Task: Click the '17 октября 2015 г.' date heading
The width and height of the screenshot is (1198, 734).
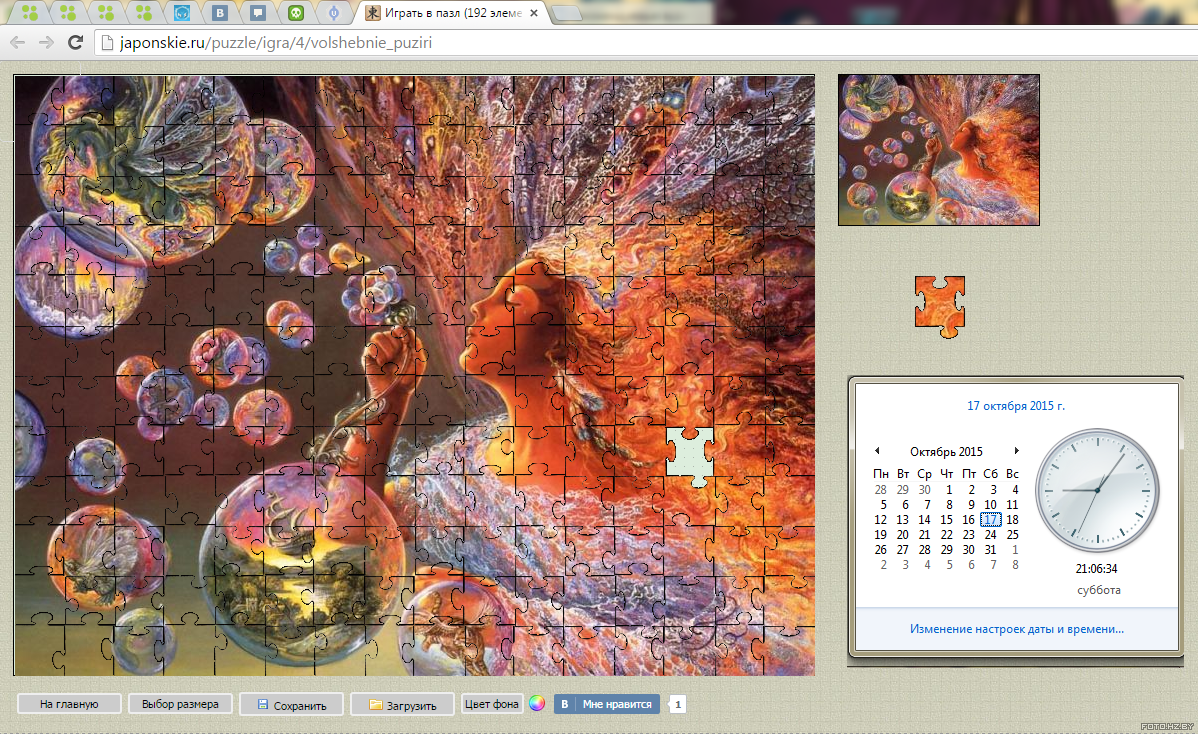Action: coord(1016,406)
